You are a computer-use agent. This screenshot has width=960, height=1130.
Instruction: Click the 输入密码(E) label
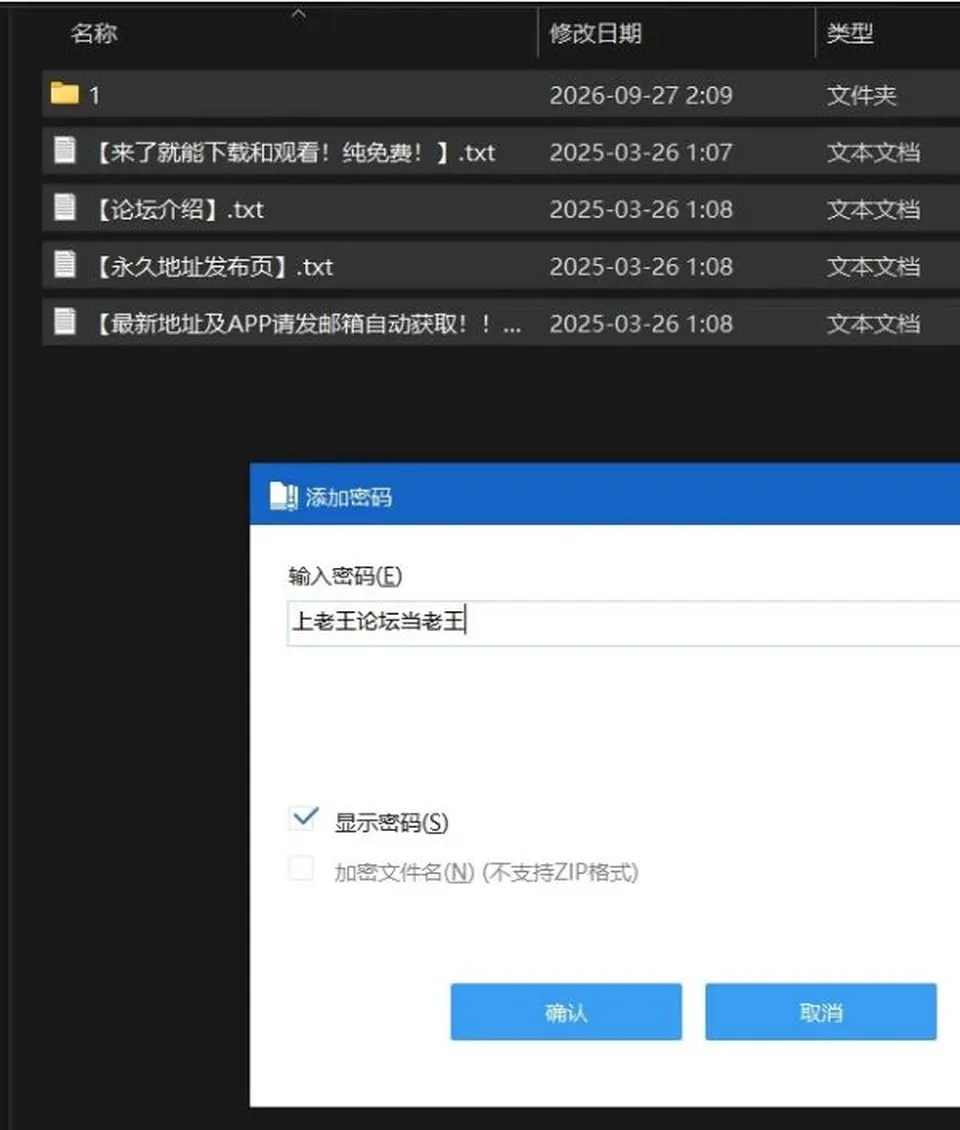[345, 576]
